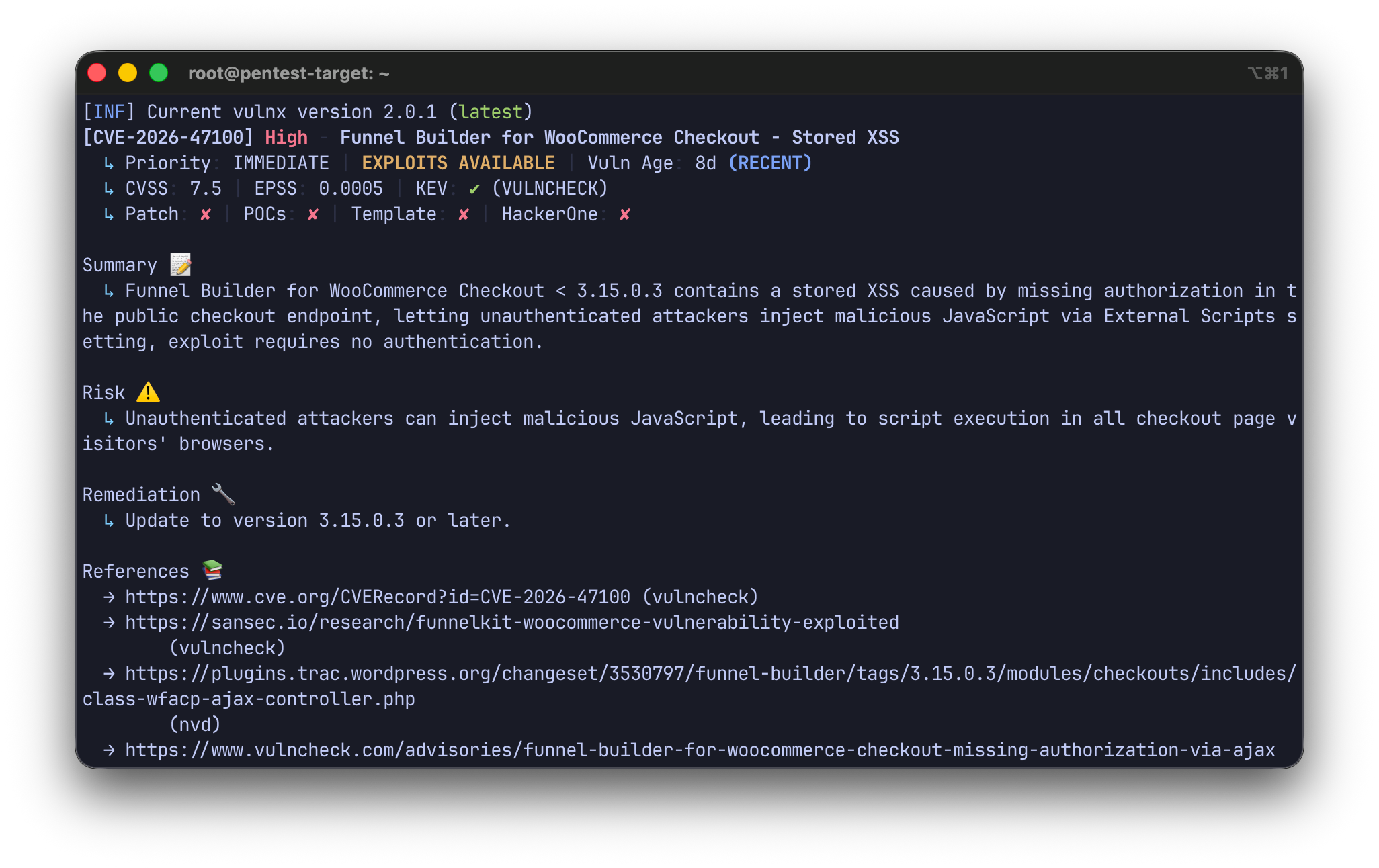Viewport: 1379px width, 868px height.
Task: Click the memo emoji beside Summary
Action: point(181,265)
